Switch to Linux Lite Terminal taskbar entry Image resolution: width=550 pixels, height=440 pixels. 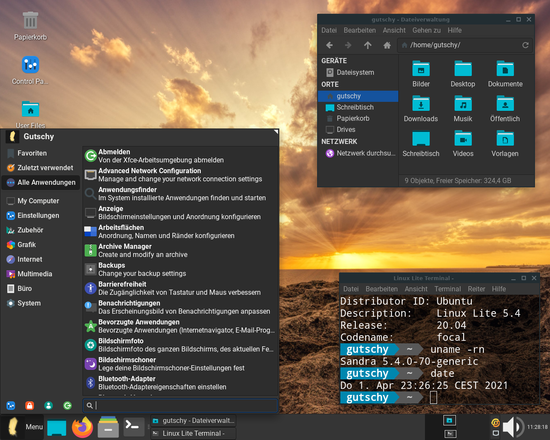click(x=193, y=433)
